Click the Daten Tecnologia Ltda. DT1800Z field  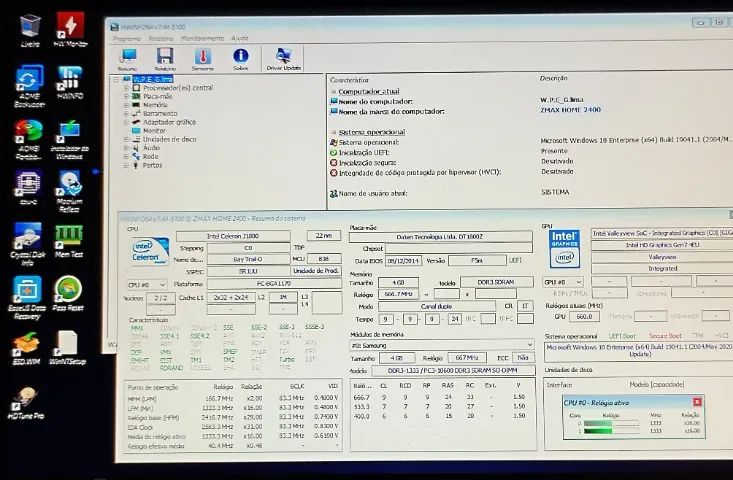(x=440, y=237)
